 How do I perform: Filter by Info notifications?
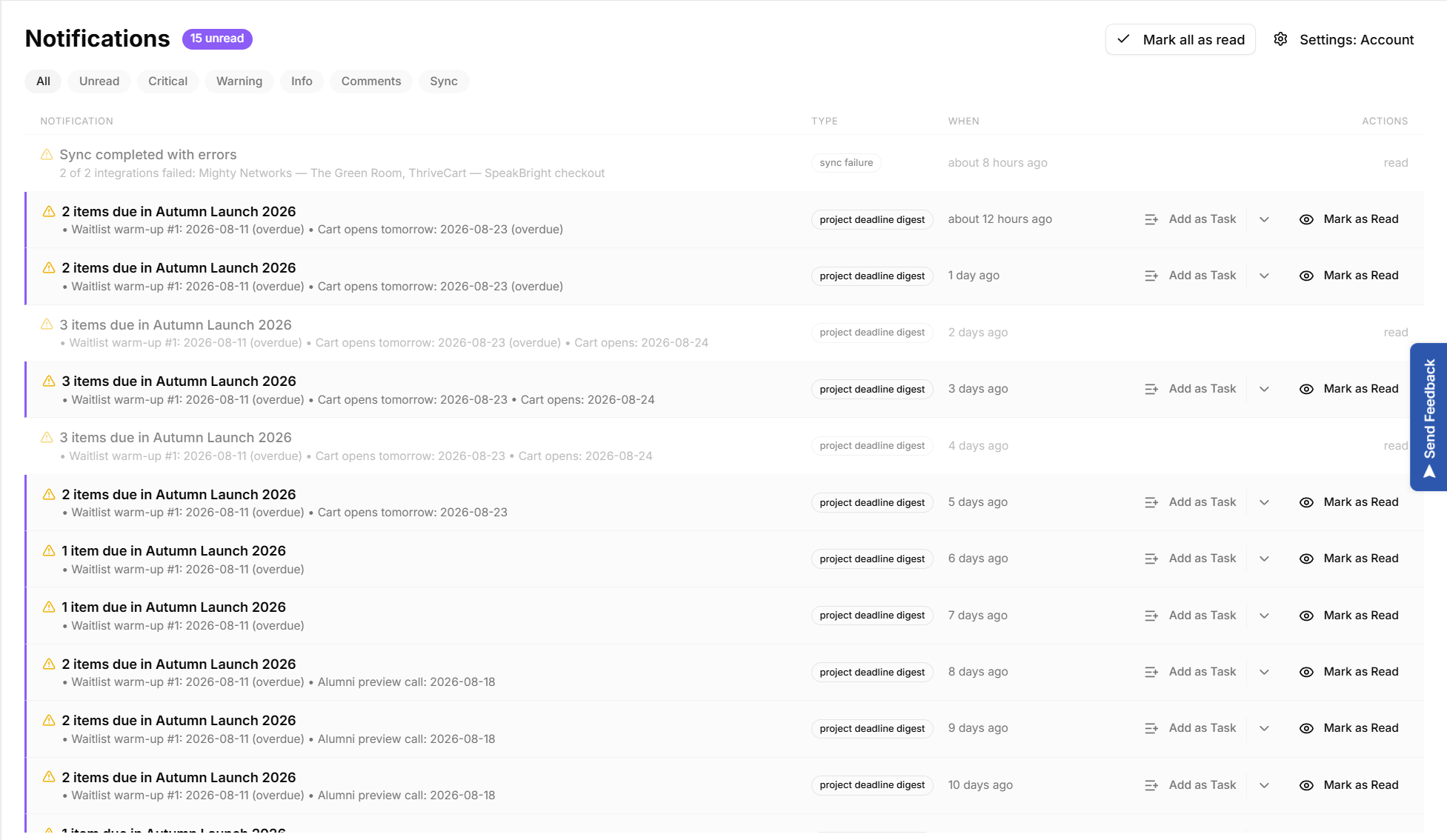click(x=302, y=81)
